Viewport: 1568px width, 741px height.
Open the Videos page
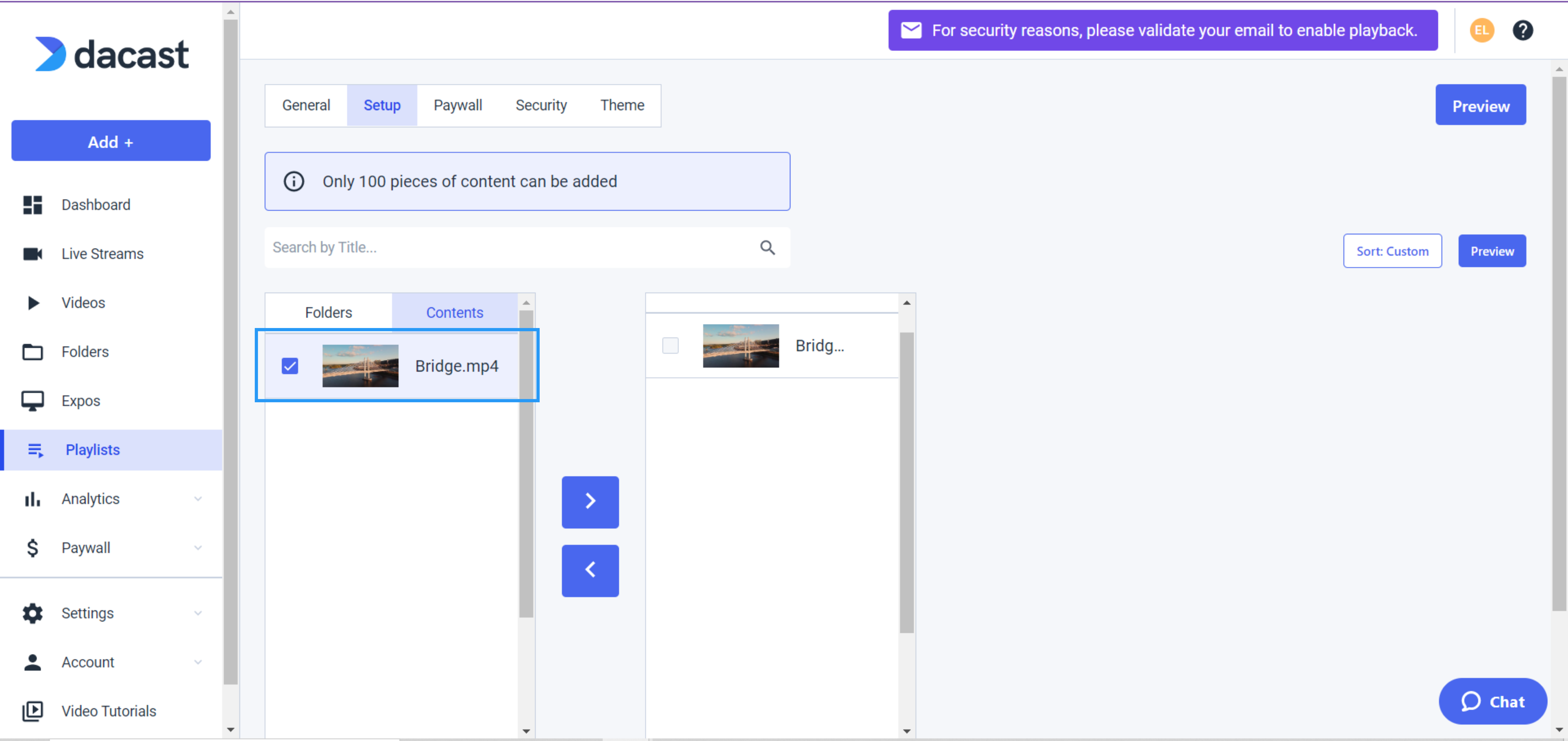click(83, 303)
